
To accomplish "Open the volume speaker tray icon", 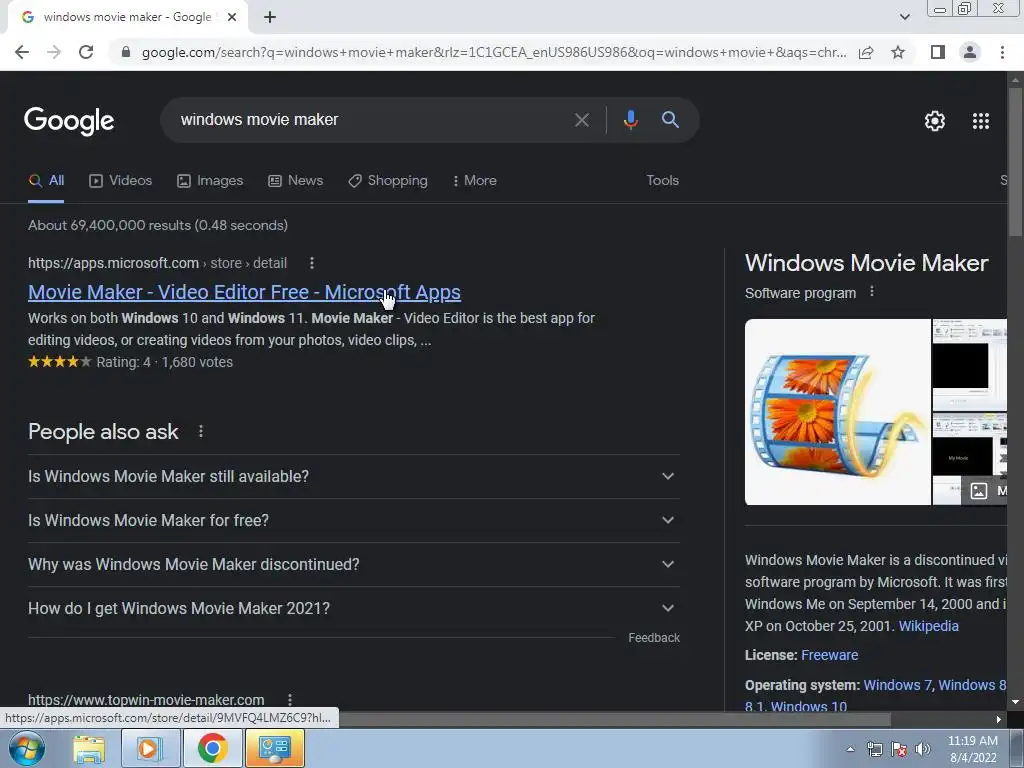I will (923, 749).
